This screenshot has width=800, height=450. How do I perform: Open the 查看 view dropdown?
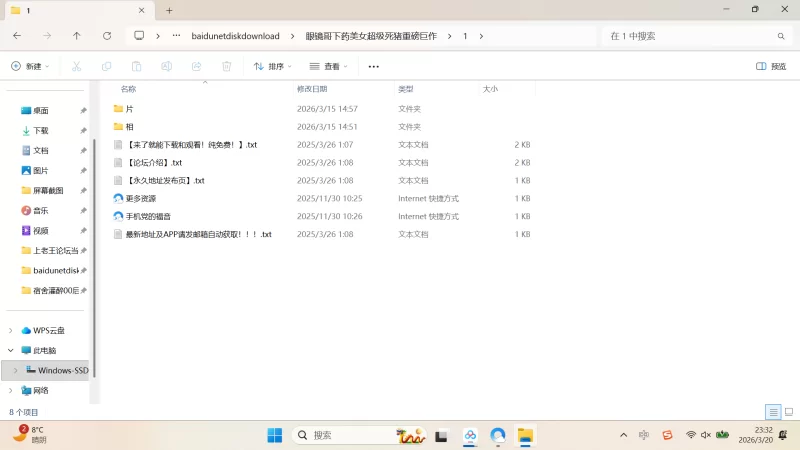[x=328, y=66]
